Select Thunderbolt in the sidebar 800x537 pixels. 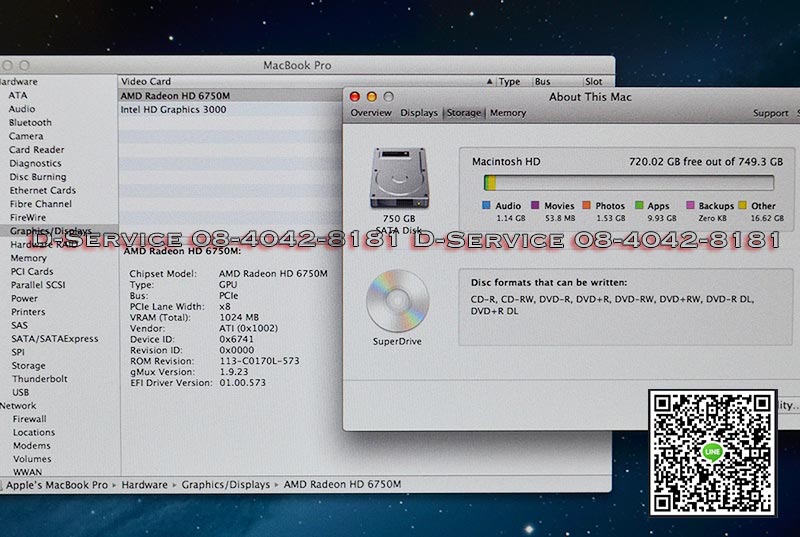[x=40, y=379]
